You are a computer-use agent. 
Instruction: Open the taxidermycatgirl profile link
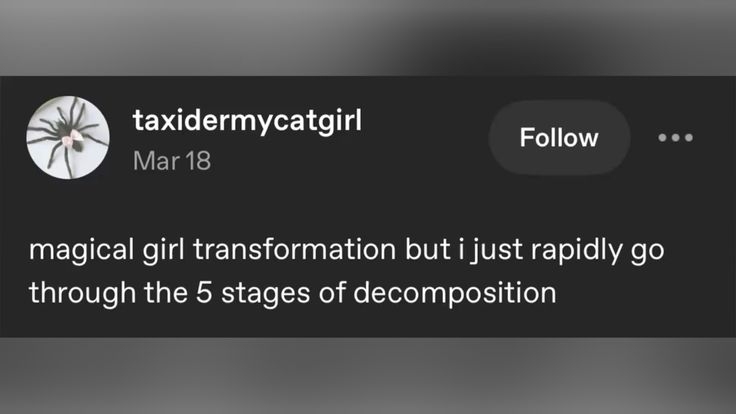(x=247, y=120)
